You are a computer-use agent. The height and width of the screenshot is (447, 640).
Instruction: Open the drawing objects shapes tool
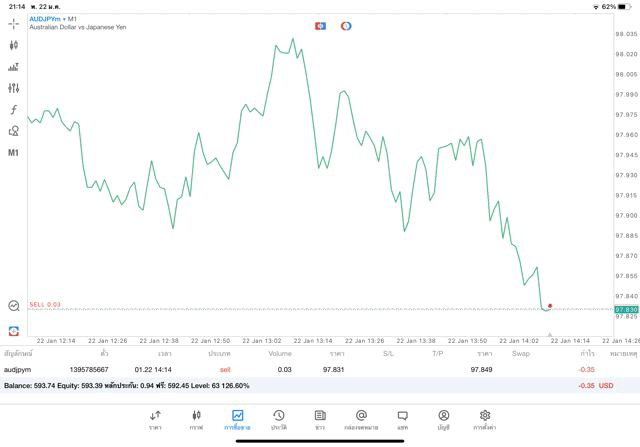click(x=14, y=131)
